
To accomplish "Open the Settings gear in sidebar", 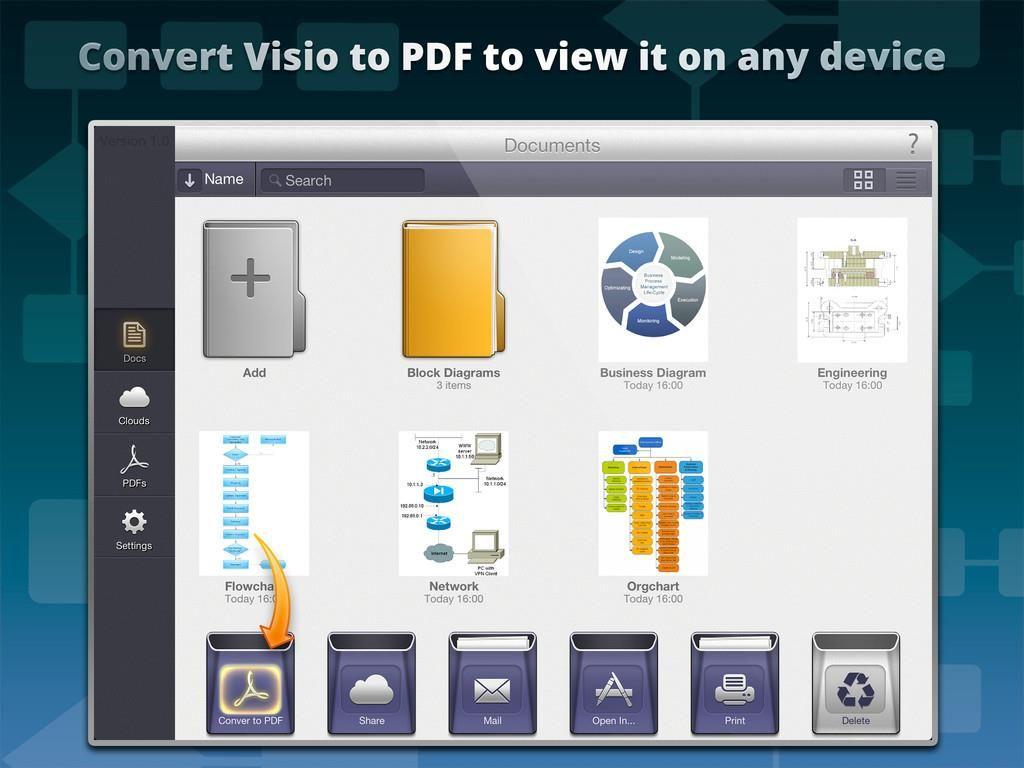I will pos(134,528).
